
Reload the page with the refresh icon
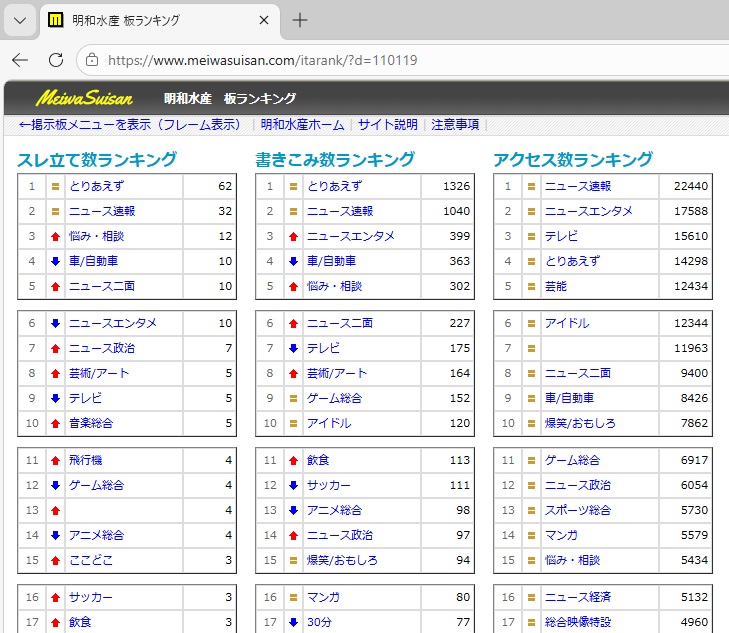56,60
